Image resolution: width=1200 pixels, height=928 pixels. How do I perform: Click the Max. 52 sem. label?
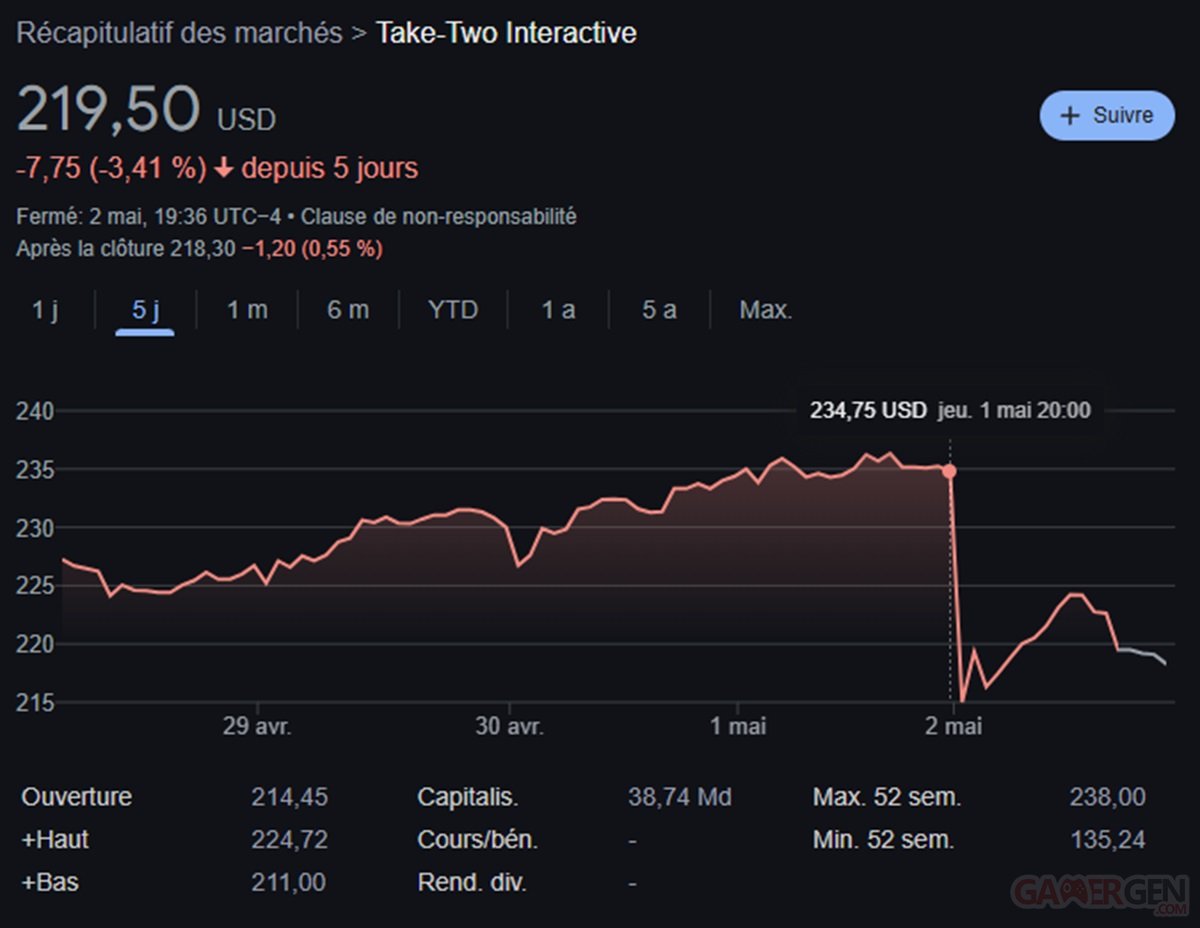(887, 797)
